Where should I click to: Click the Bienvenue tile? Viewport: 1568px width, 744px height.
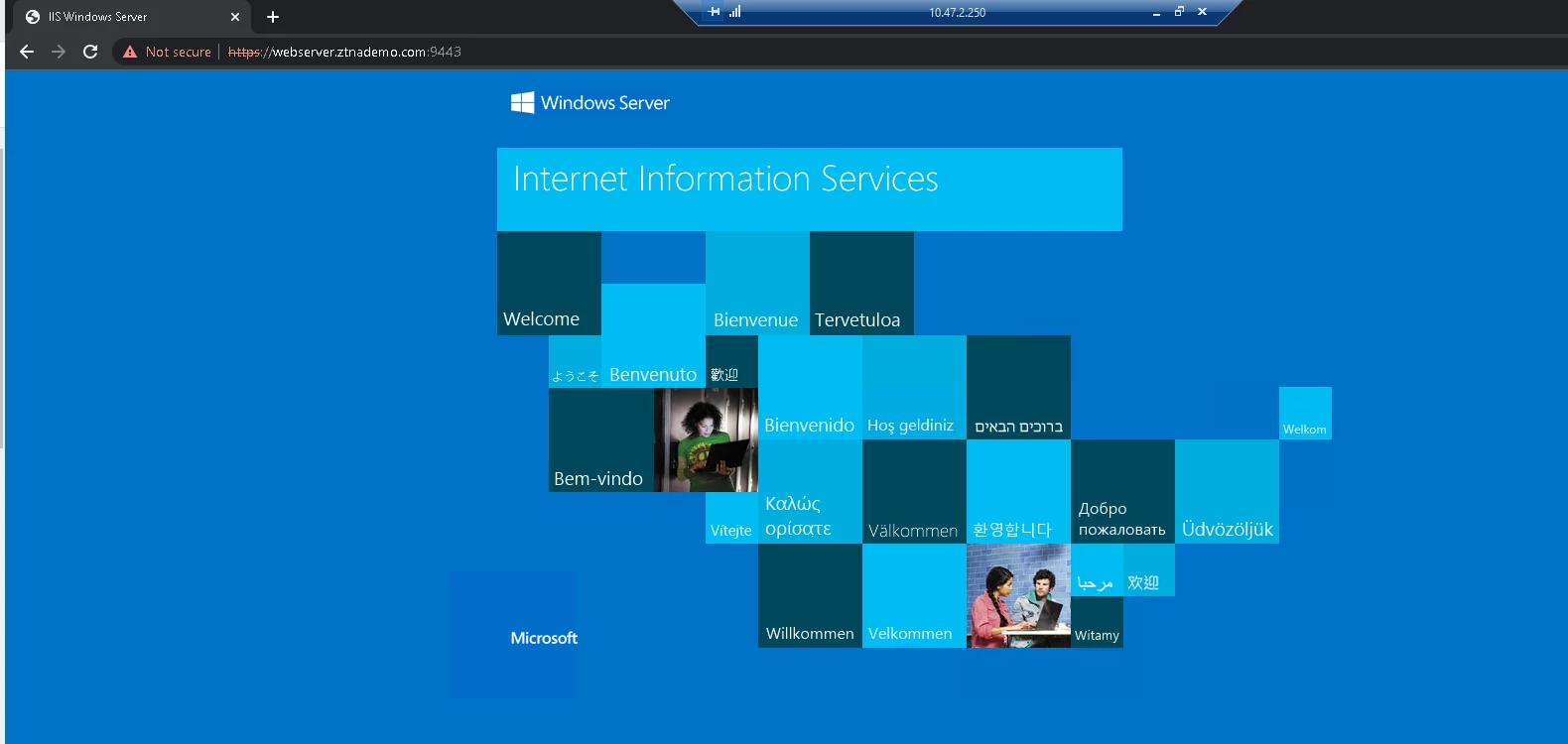pyautogui.click(x=757, y=283)
